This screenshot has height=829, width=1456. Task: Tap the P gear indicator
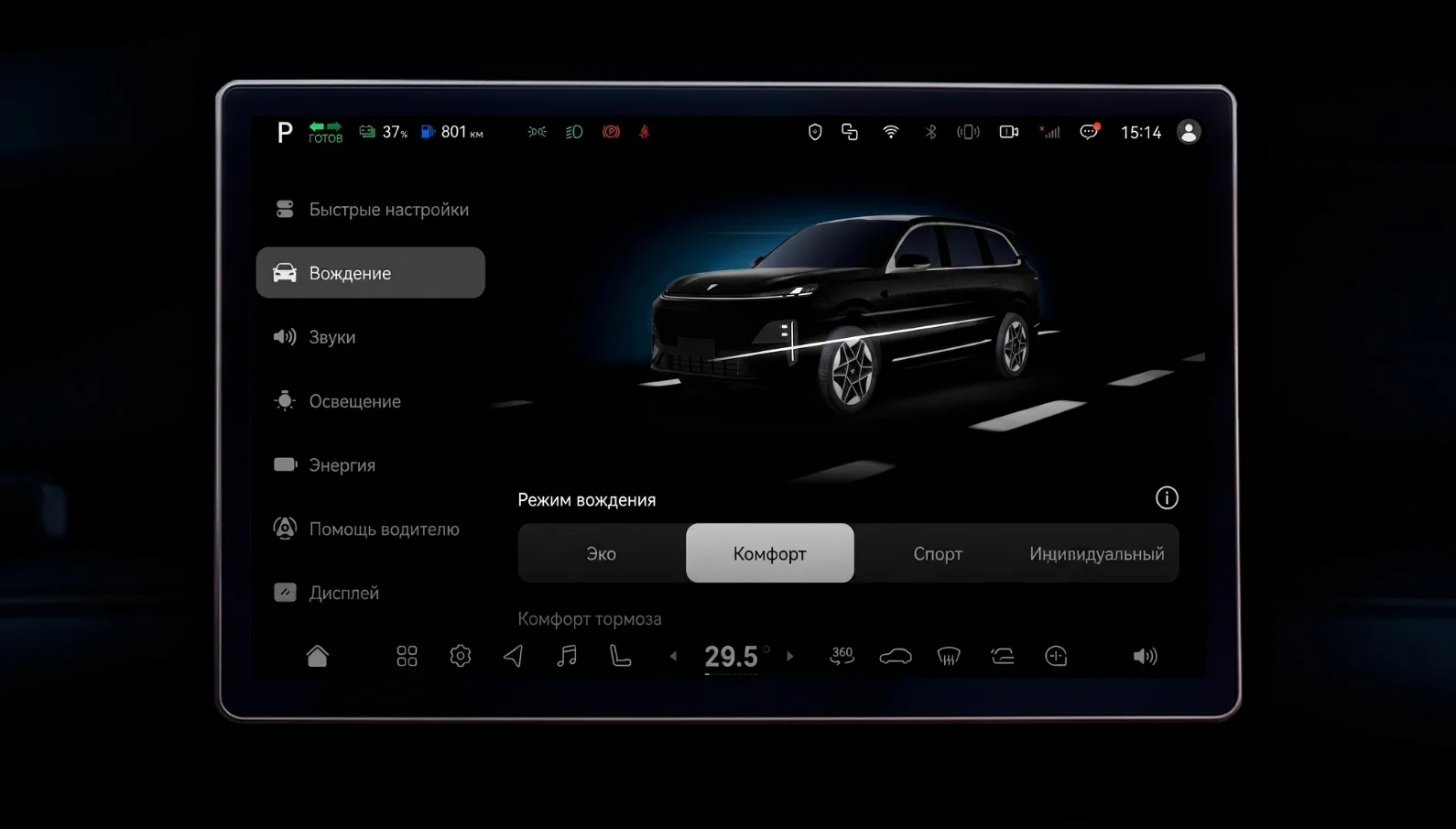click(x=285, y=133)
